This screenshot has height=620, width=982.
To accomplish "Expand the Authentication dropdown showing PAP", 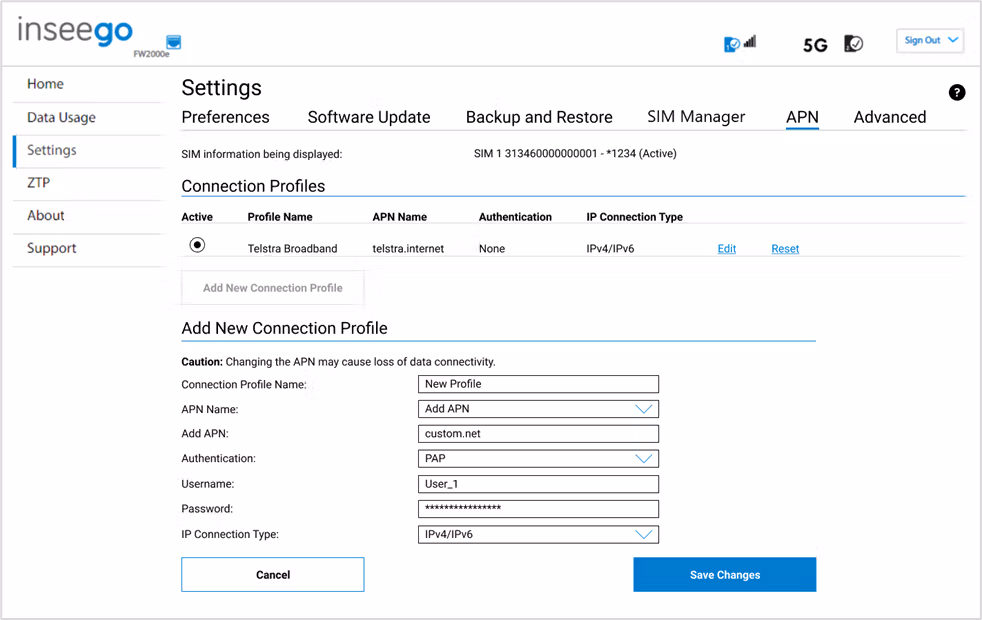I will coord(538,458).
